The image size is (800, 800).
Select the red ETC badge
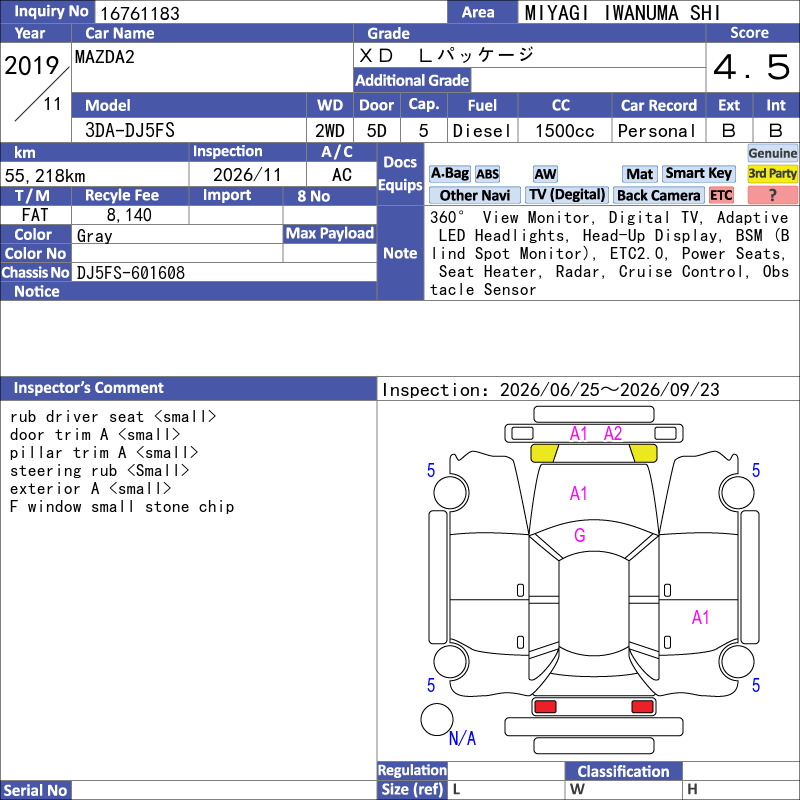(721, 195)
